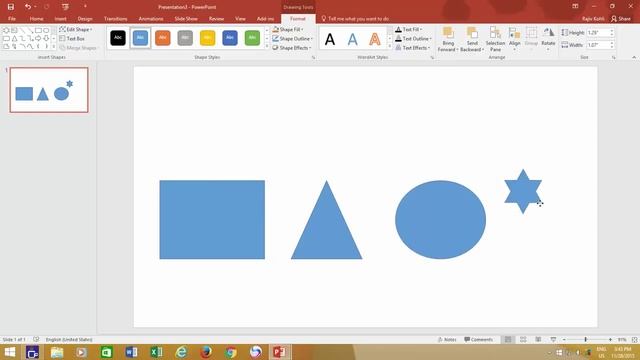Switch to the Slide Show tab

pos(186,18)
